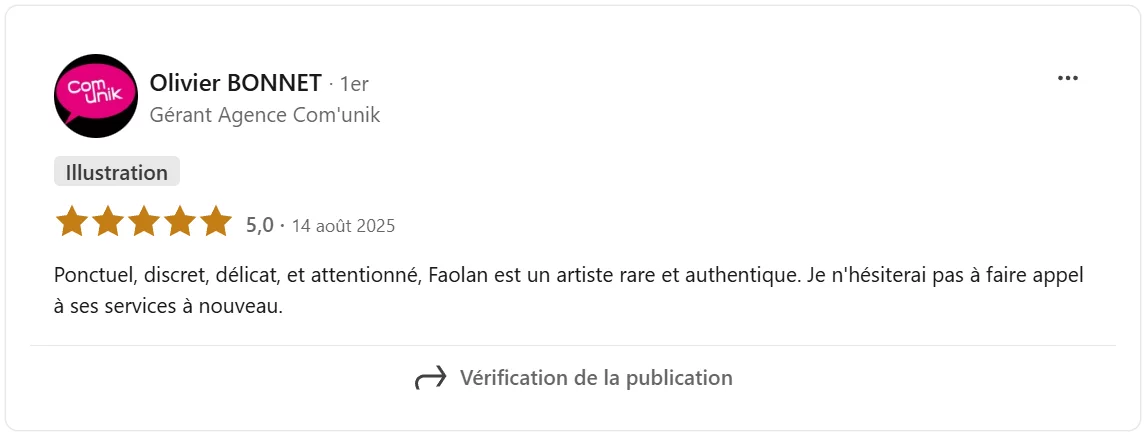Click the curved share arrow icon

[x=430, y=378]
